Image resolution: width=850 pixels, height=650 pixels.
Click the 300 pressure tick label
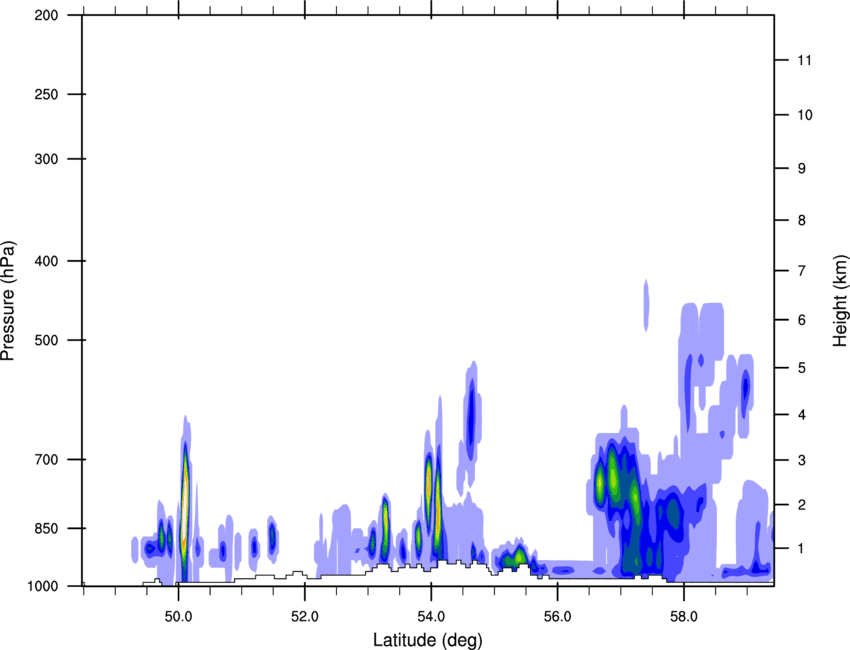point(46,159)
